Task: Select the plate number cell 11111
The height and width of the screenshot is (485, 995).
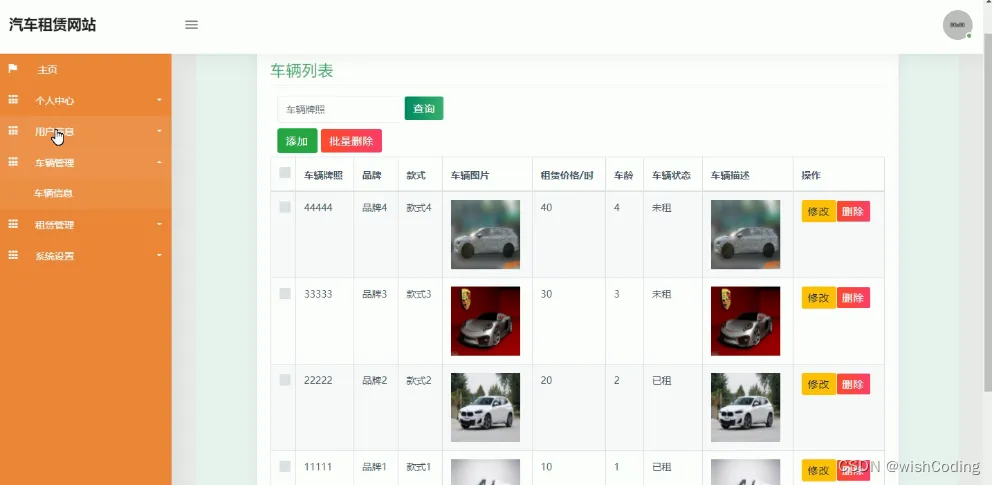Action: (318, 467)
